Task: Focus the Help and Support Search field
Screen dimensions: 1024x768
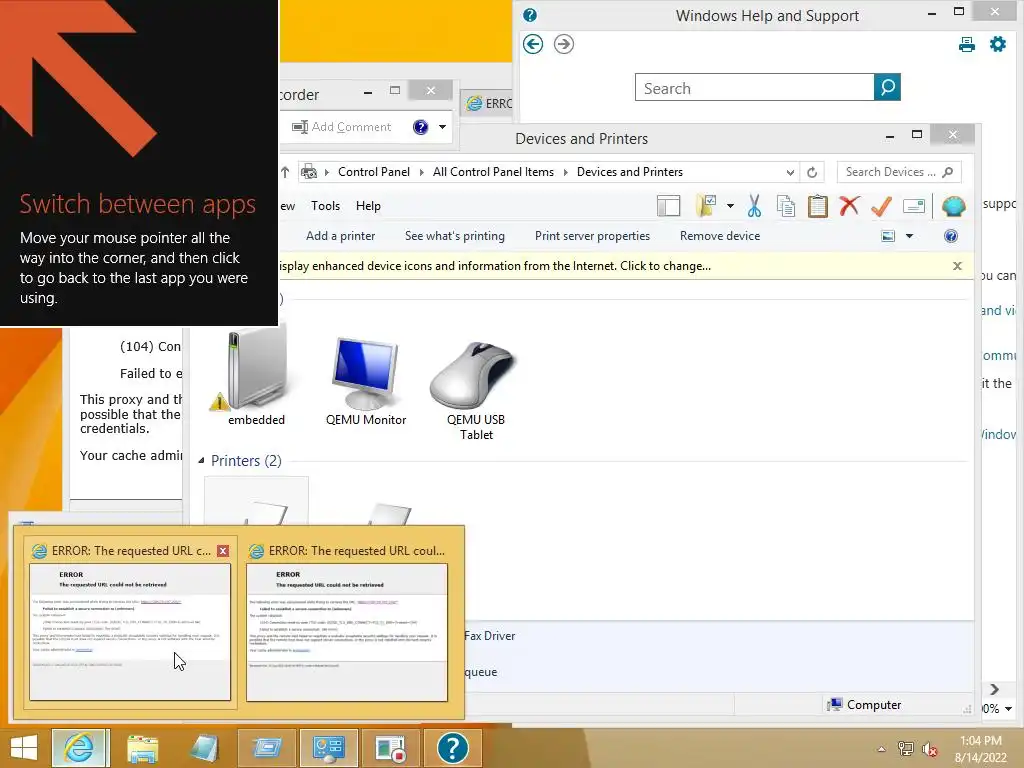Action: pos(754,87)
